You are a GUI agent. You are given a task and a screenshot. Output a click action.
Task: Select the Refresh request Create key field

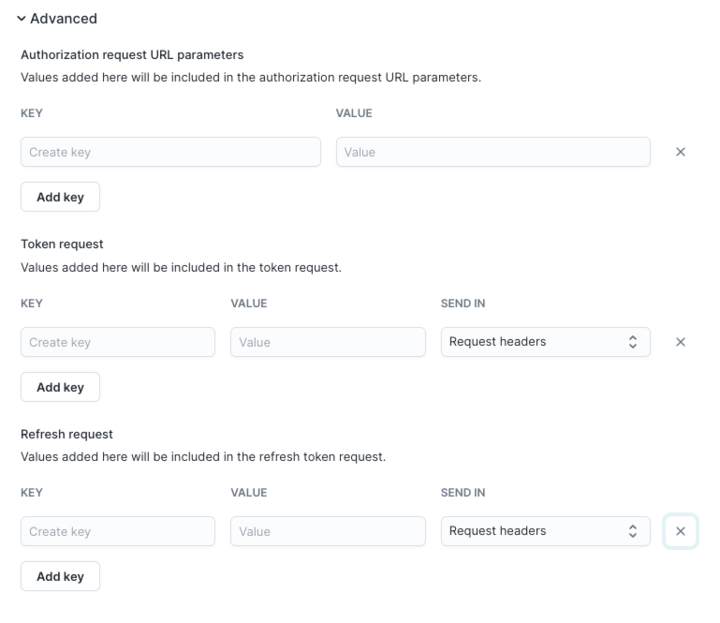(117, 531)
